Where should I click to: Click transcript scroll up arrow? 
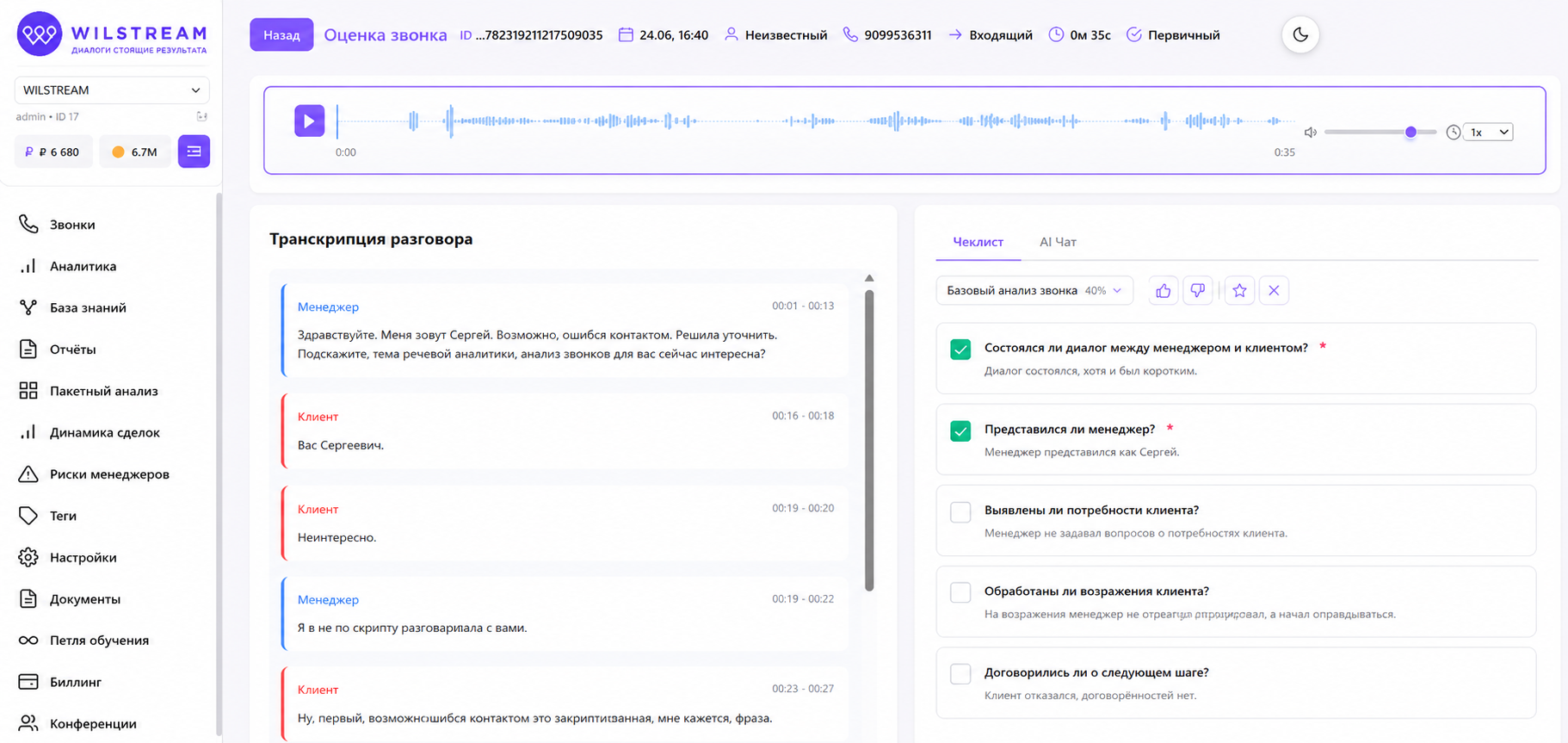click(x=869, y=278)
